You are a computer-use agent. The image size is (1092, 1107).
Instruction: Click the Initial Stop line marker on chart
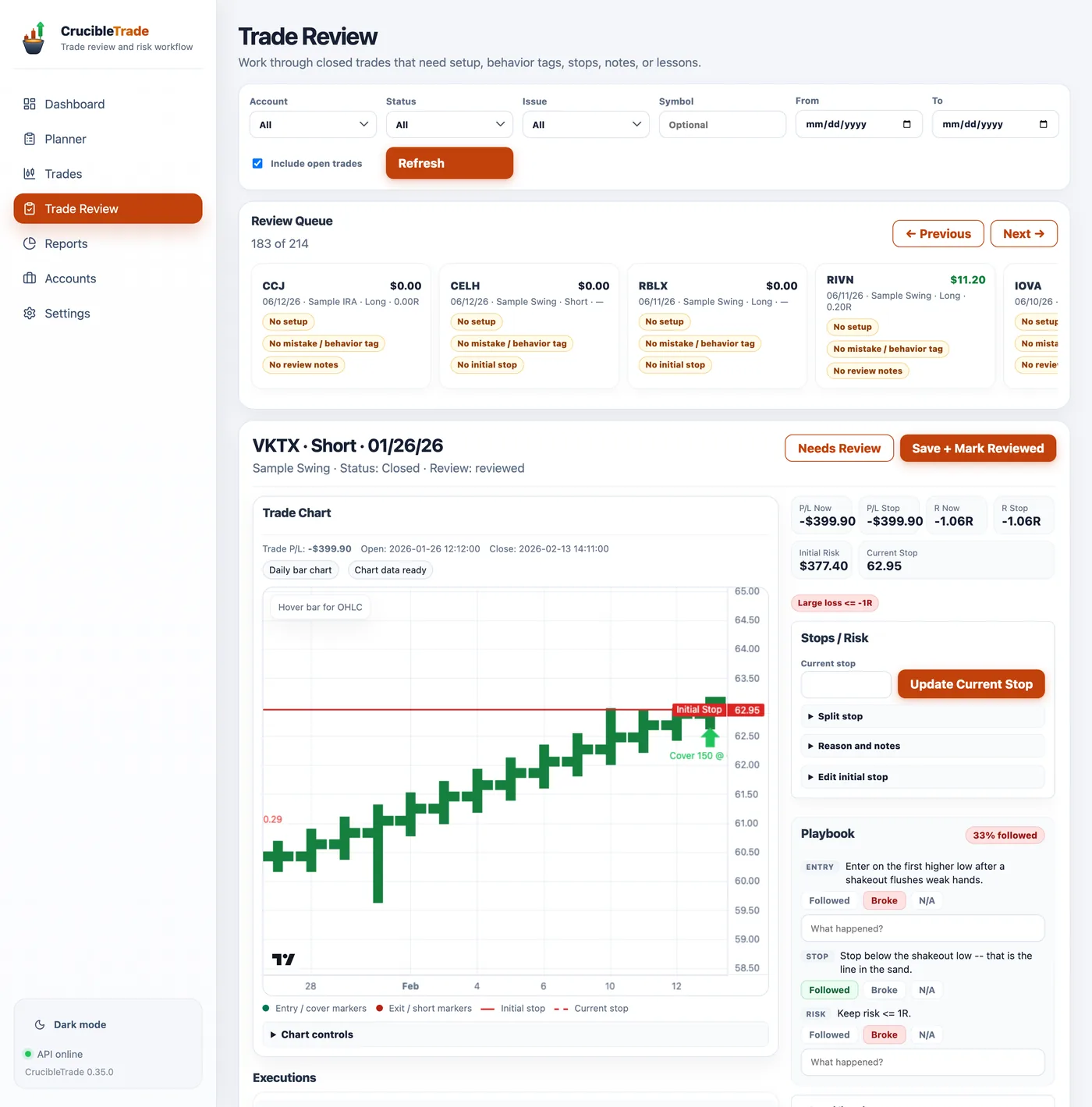(699, 710)
